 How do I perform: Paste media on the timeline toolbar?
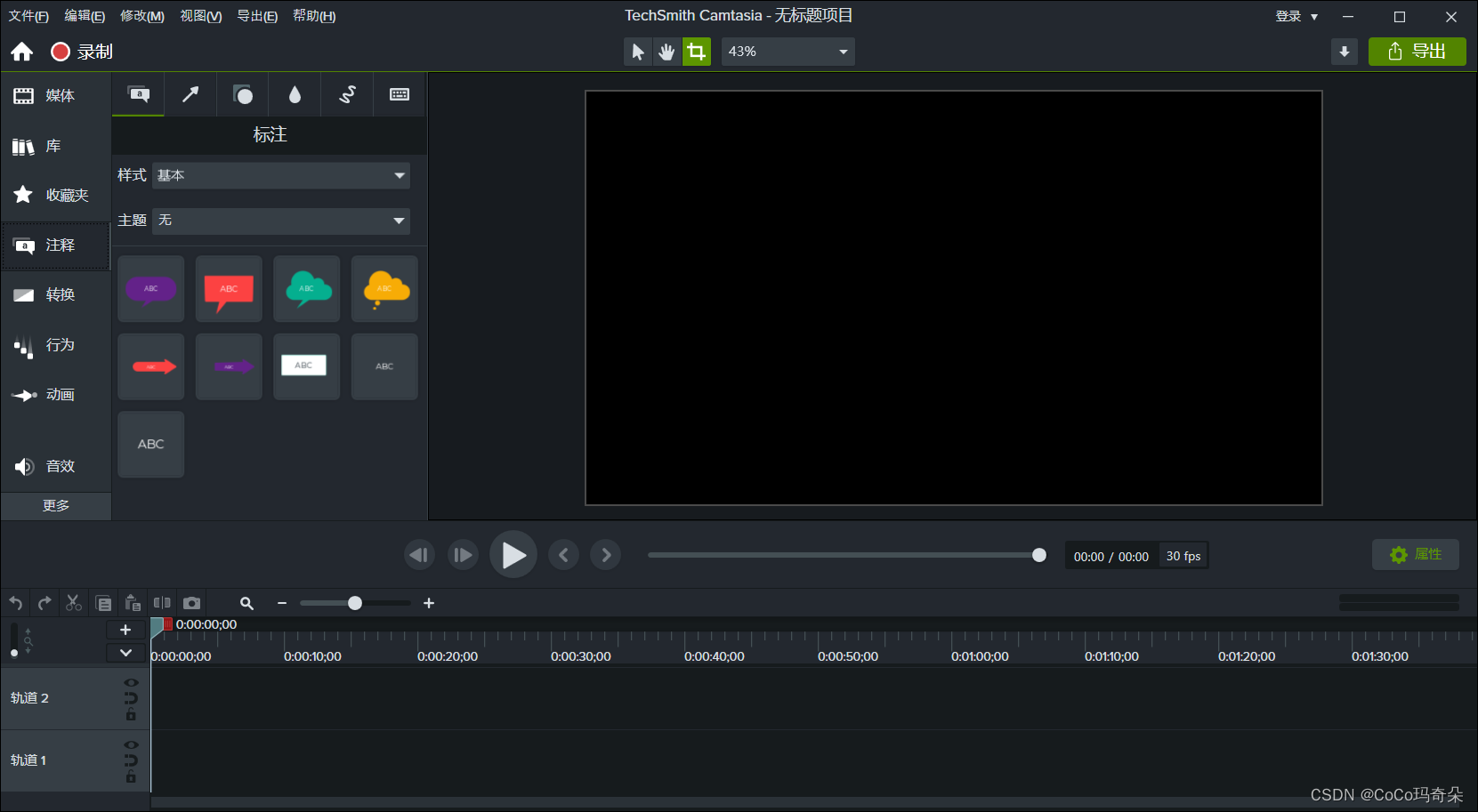pyautogui.click(x=133, y=603)
